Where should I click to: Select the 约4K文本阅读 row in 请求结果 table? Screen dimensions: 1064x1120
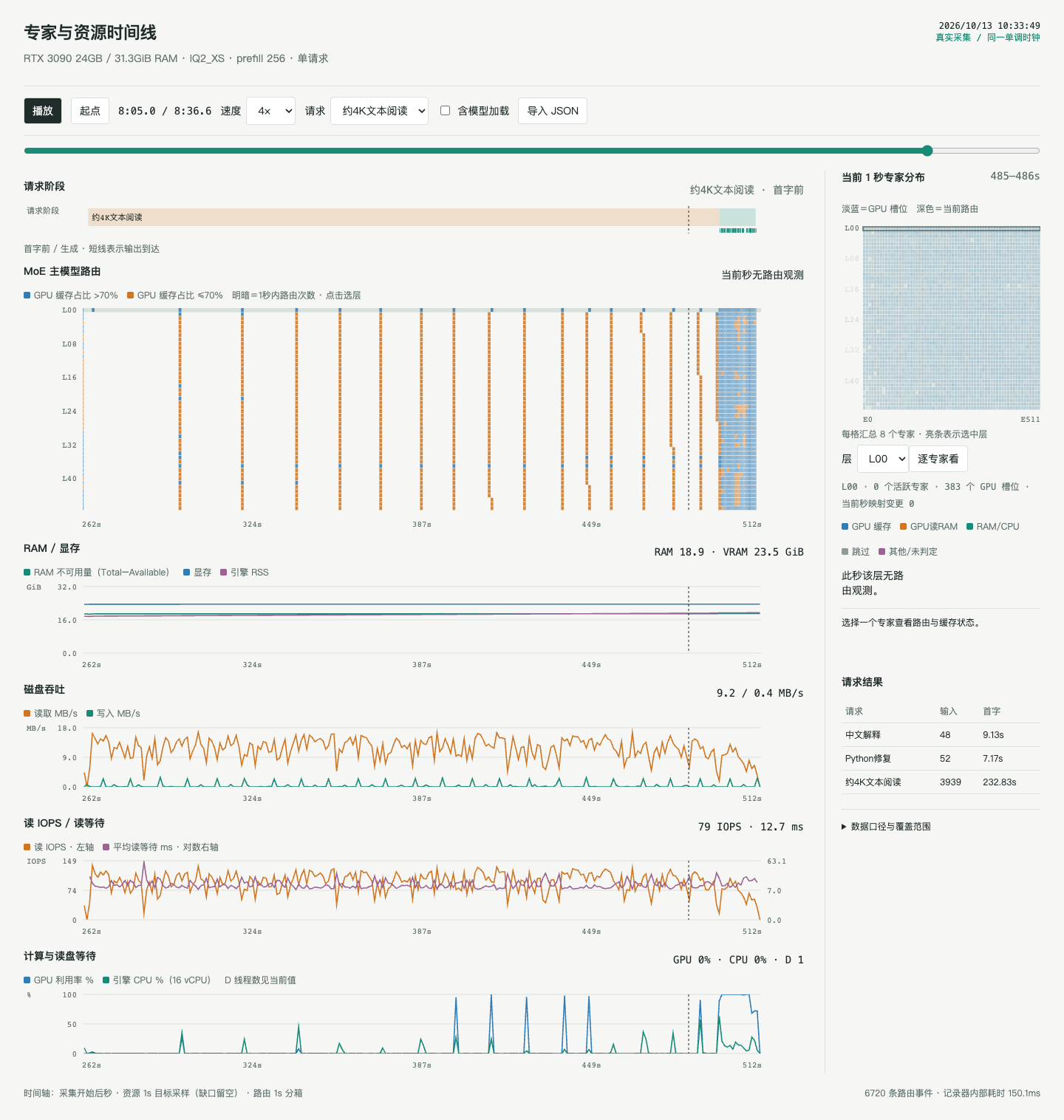point(941,782)
